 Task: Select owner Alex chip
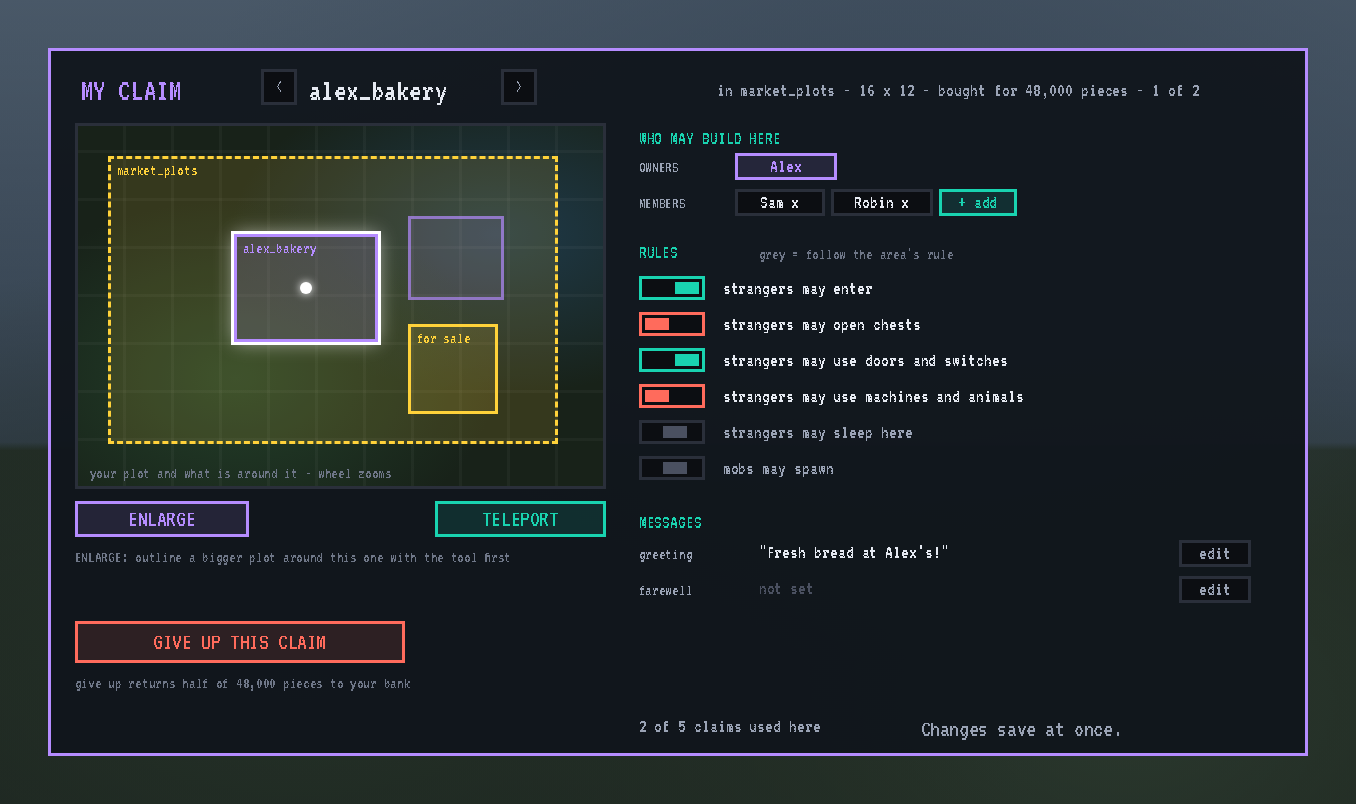click(786, 167)
